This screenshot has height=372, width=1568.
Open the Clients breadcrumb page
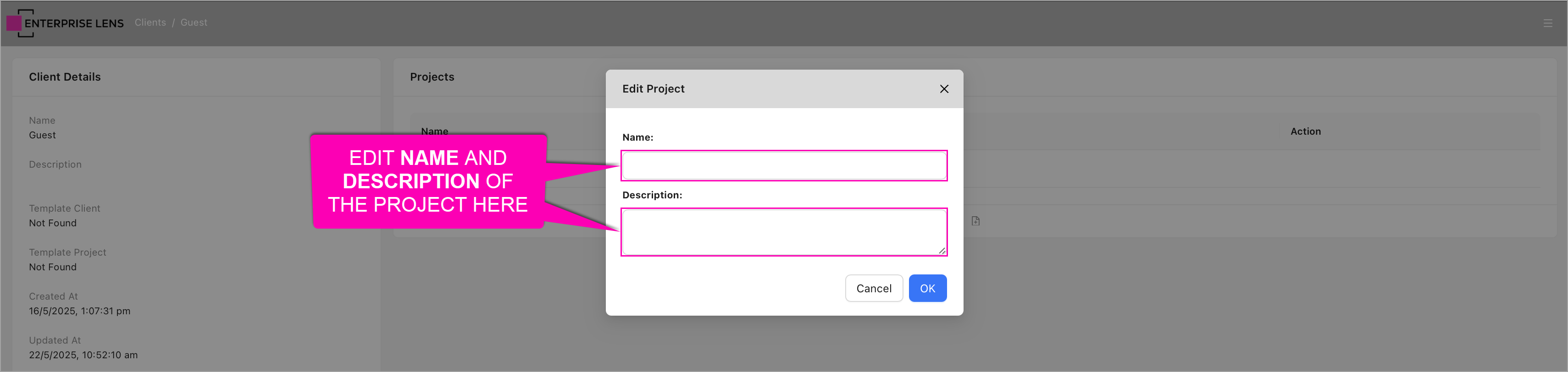click(x=150, y=22)
